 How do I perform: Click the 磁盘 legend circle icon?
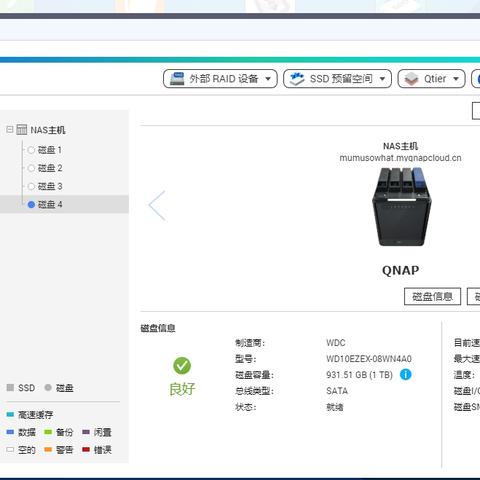click(x=48, y=387)
